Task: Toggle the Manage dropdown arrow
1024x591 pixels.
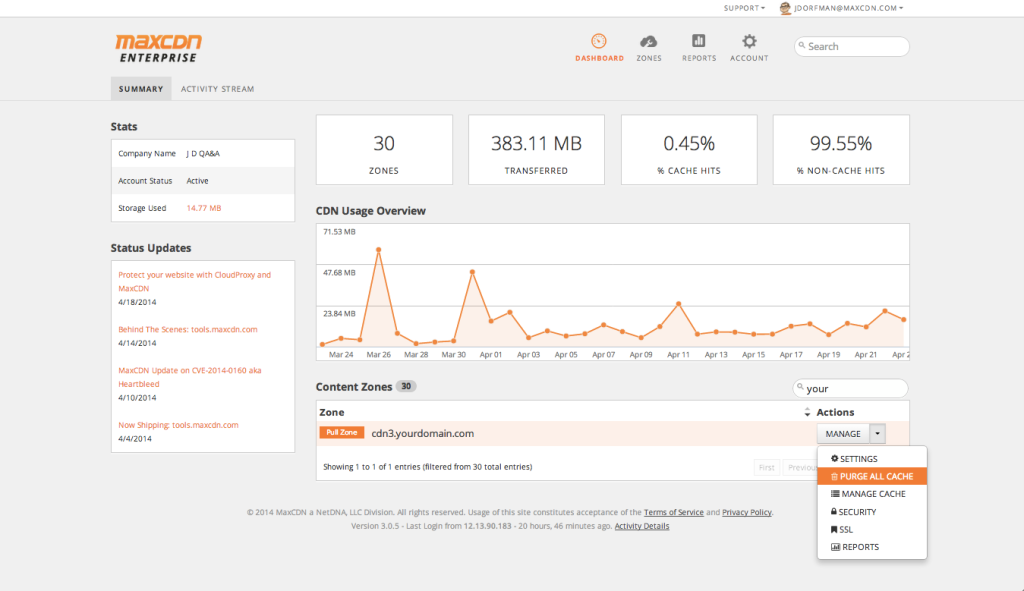Action: tap(877, 434)
